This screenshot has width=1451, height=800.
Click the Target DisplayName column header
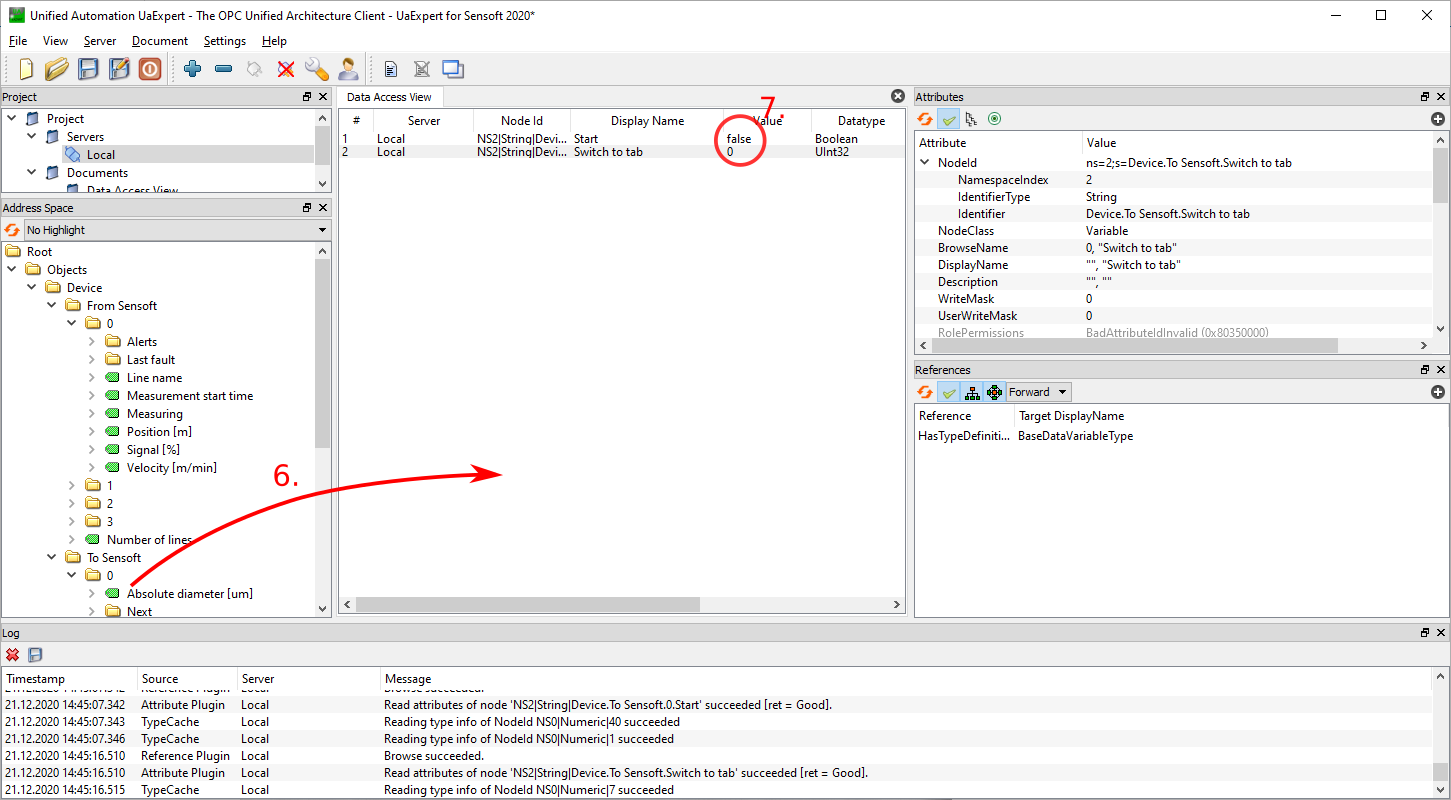(x=1071, y=416)
